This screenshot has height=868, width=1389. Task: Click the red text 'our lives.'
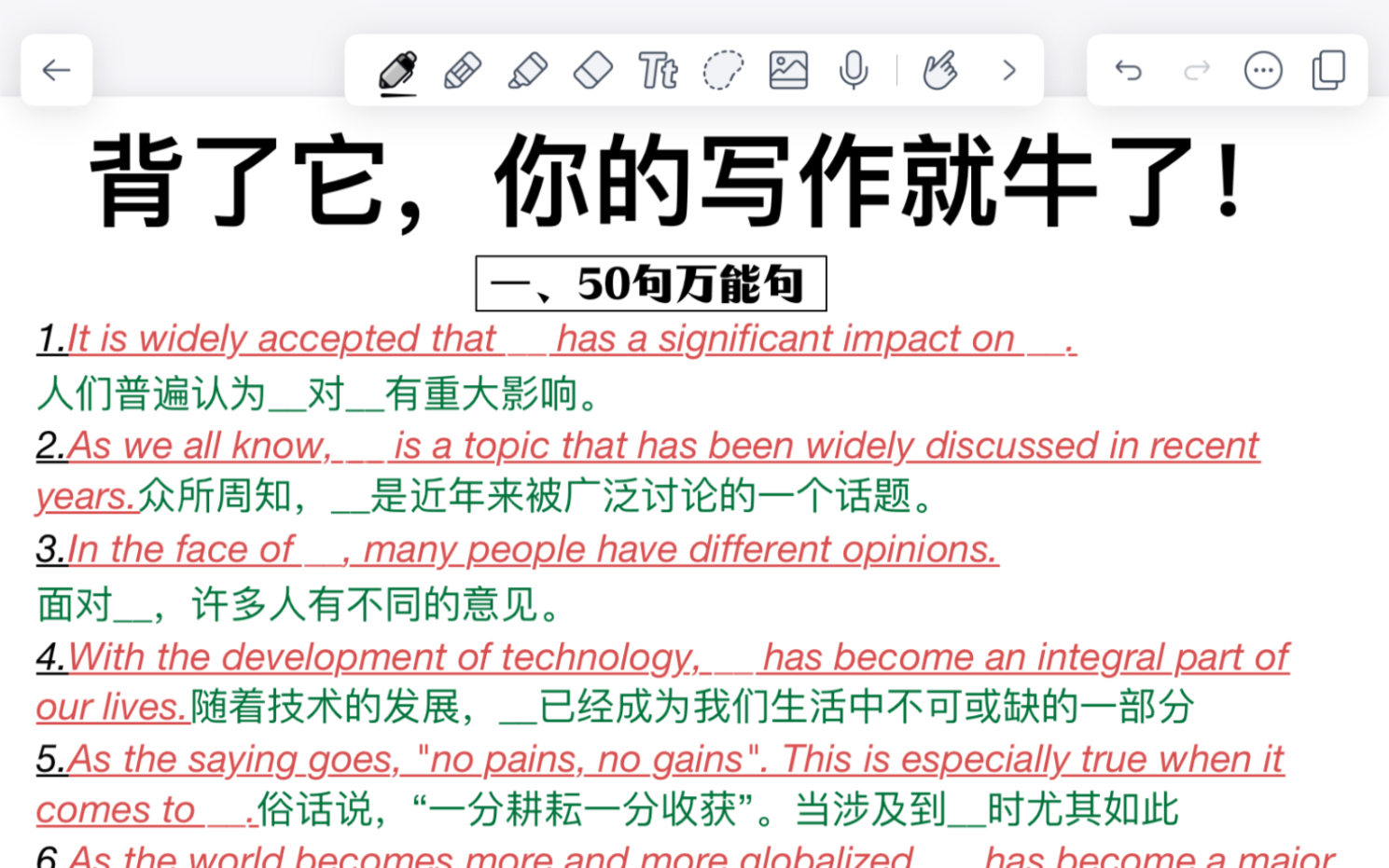click(x=112, y=707)
